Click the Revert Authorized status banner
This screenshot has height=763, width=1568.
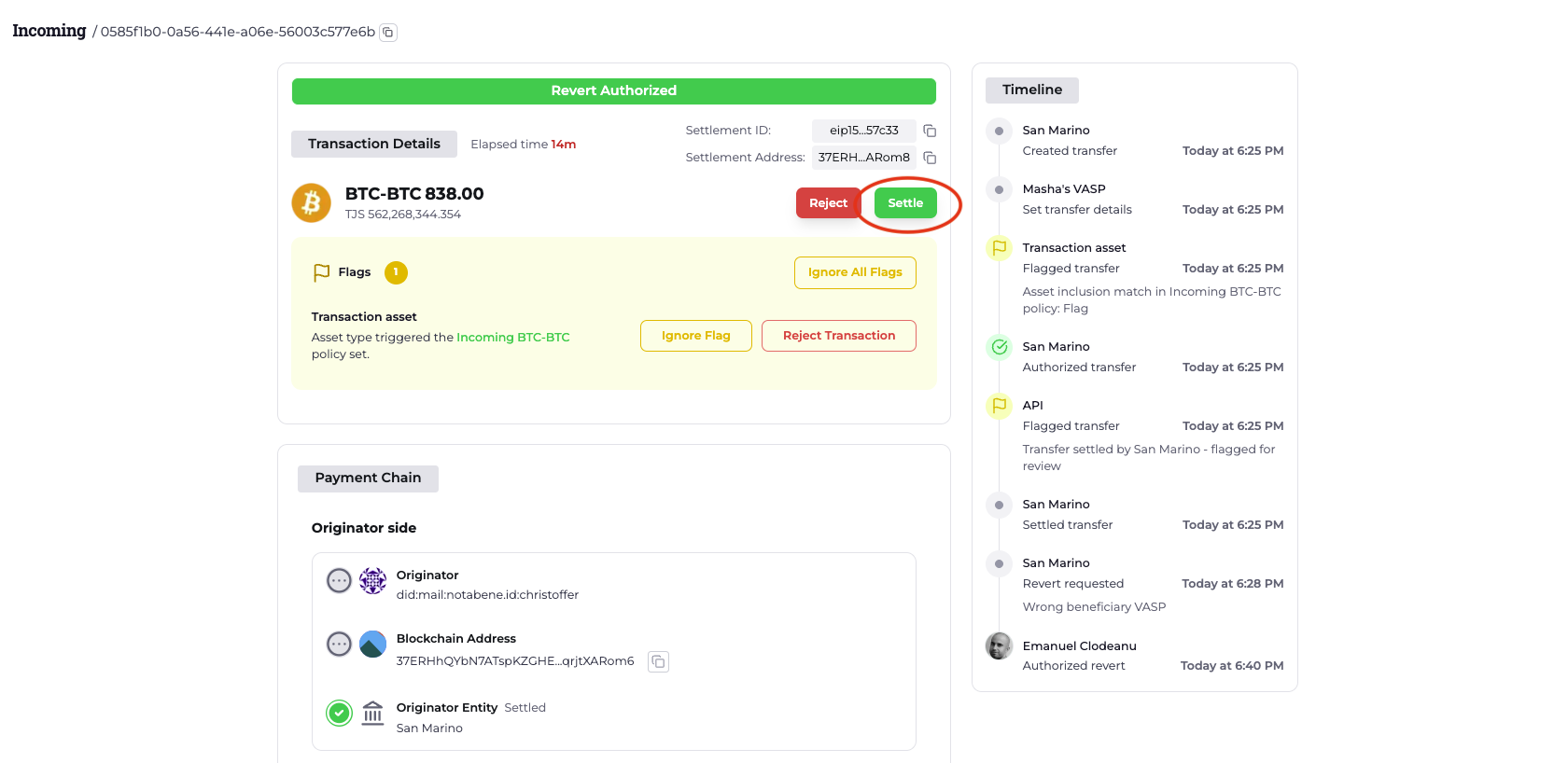[x=614, y=91]
